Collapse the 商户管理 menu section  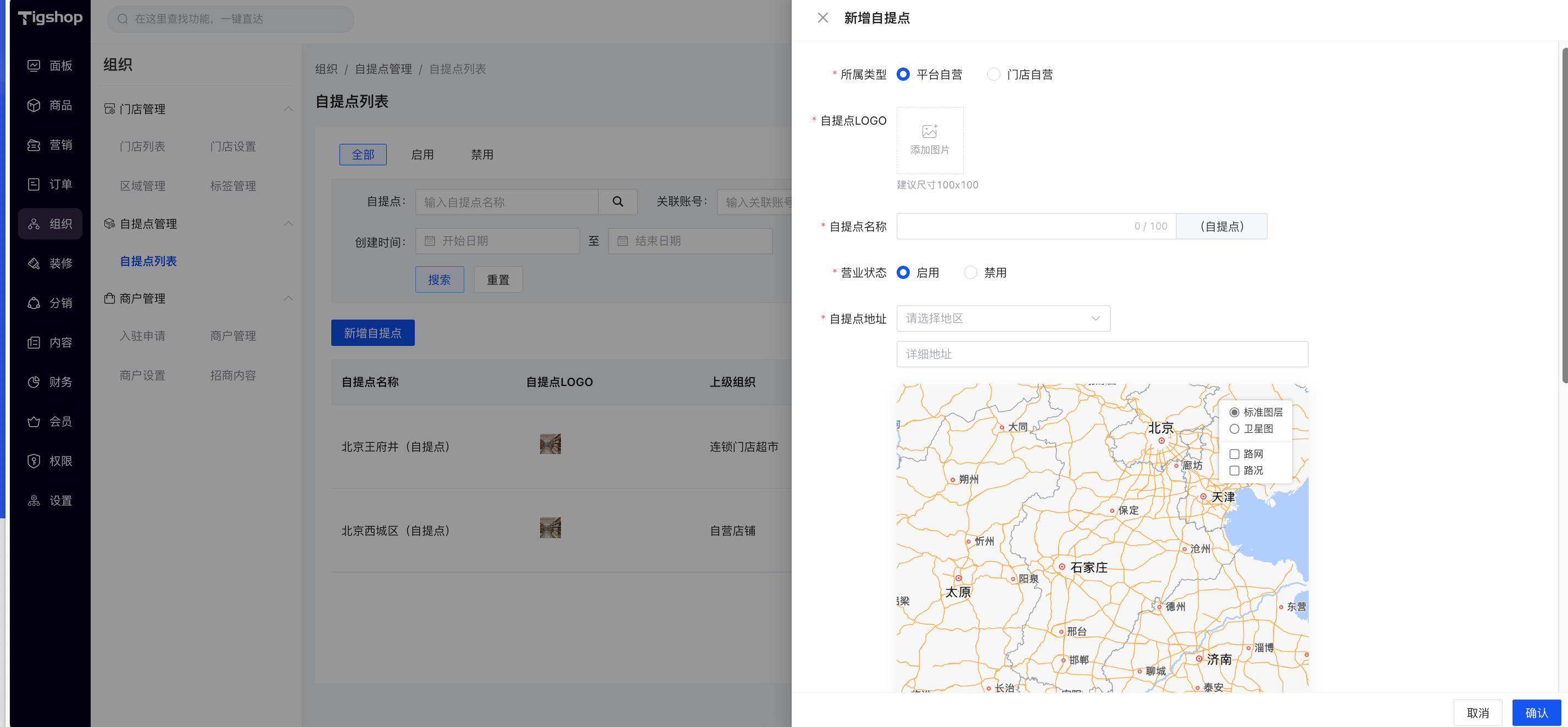tap(288, 298)
